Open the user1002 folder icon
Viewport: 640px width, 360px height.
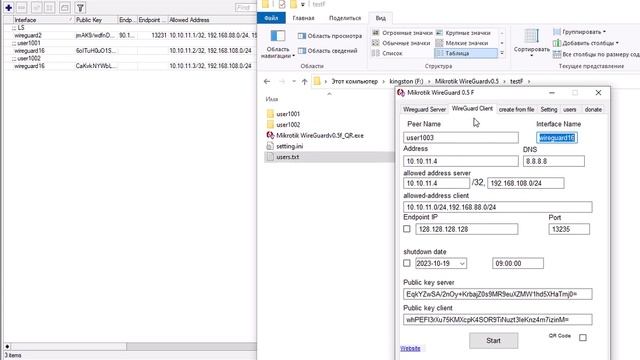coord(270,124)
